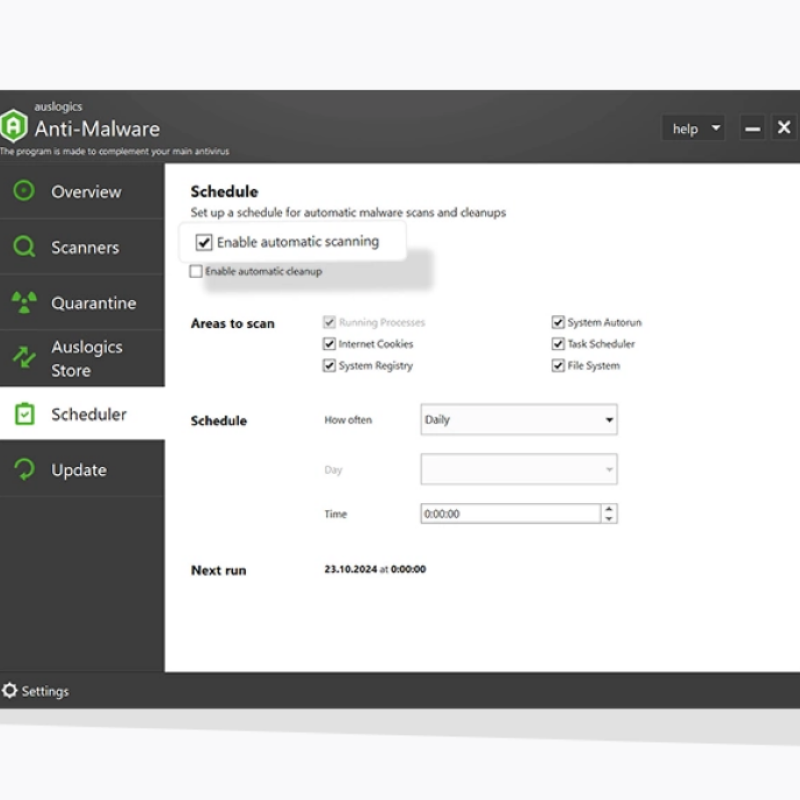Image resolution: width=800 pixels, height=800 pixels.
Task: Select the Scanners magnifier icon
Action: tap(24, 247)
